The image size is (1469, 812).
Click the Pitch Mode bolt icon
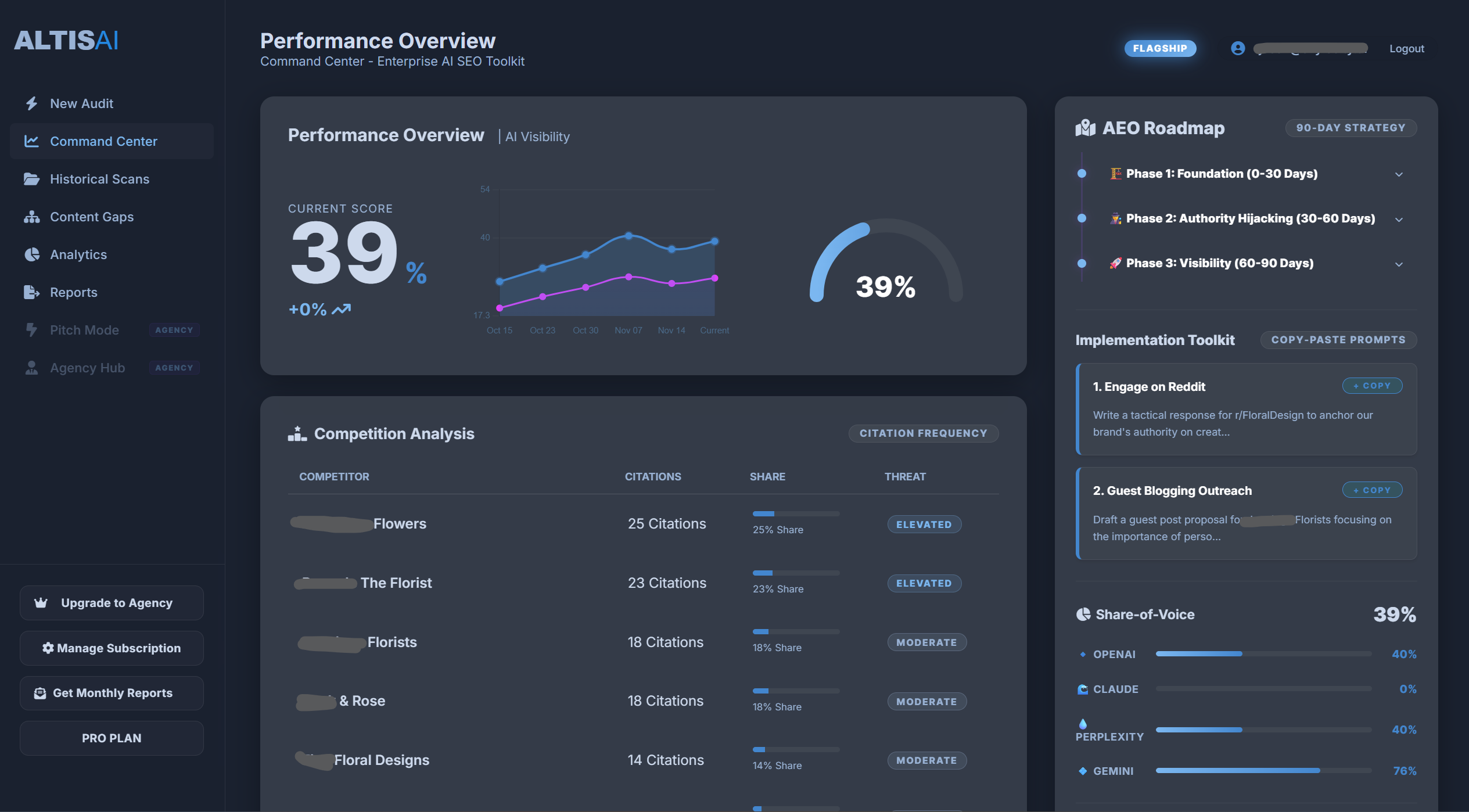[x=31, y=330]
